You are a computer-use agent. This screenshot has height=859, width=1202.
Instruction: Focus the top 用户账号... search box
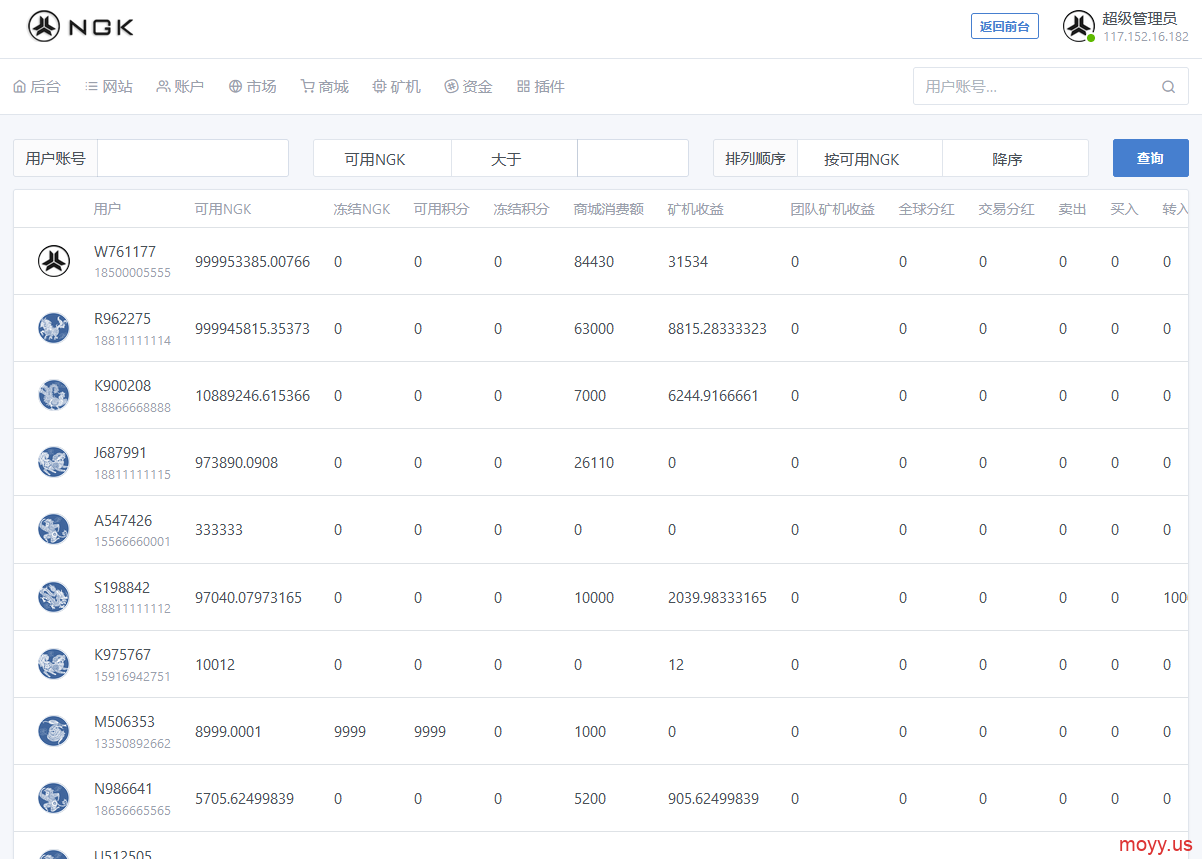1051,87
